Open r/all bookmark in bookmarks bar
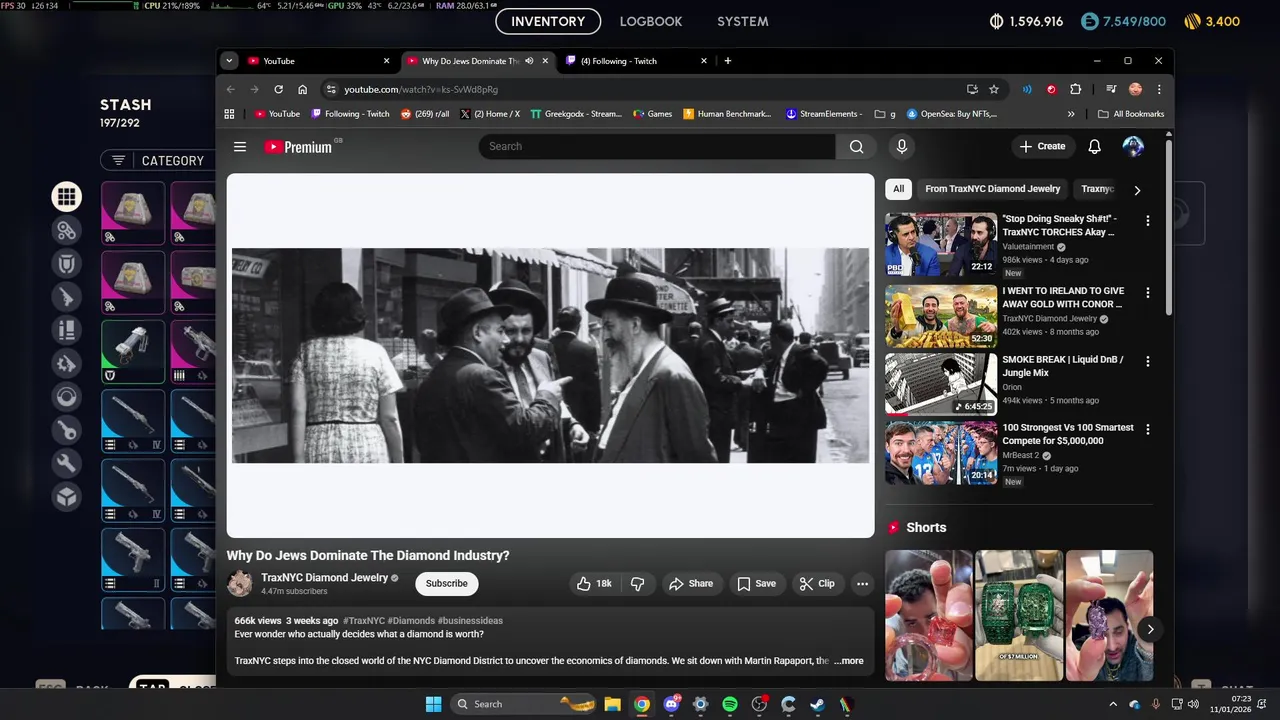Image resolution: width=1280 pixels, height=720 pixels. pyautogui.click(x=425, y=114)
